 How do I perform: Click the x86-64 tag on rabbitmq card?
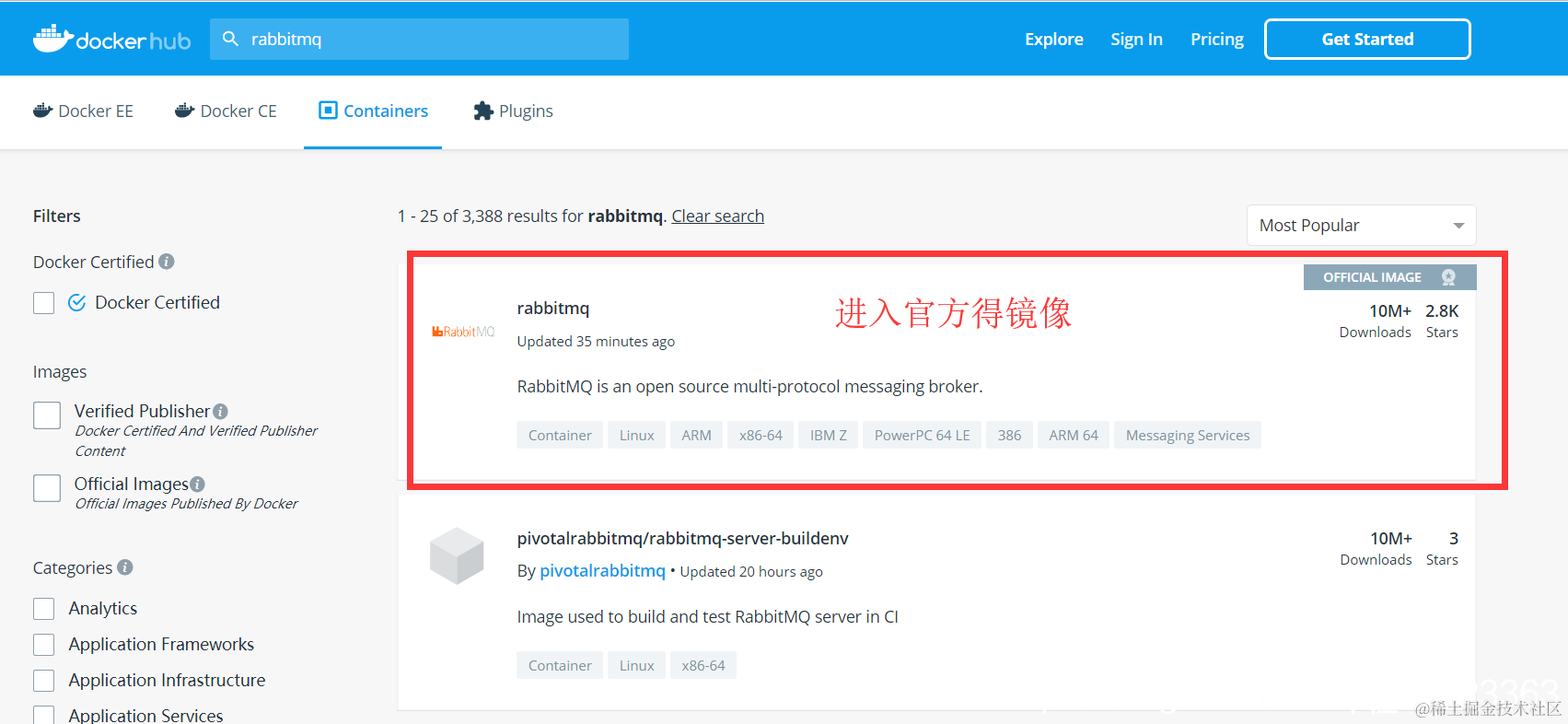[761, 435]
